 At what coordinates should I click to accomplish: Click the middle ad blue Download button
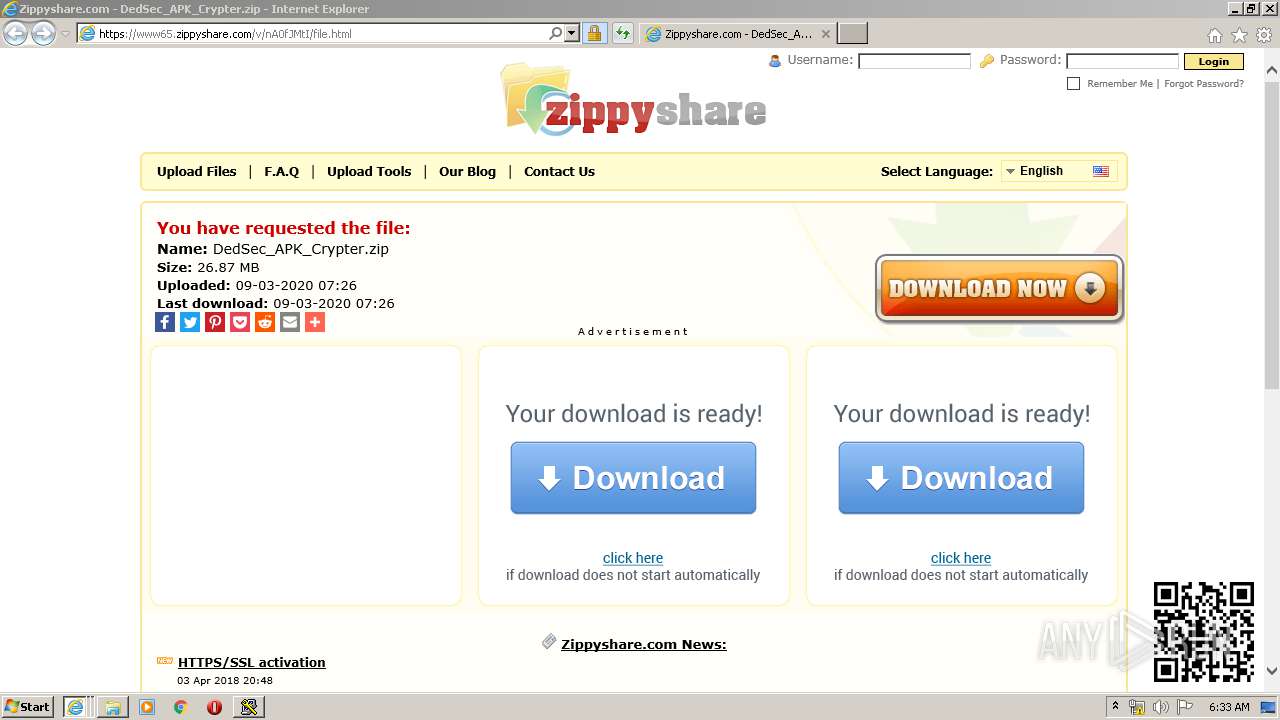click(x=633, y=478)
